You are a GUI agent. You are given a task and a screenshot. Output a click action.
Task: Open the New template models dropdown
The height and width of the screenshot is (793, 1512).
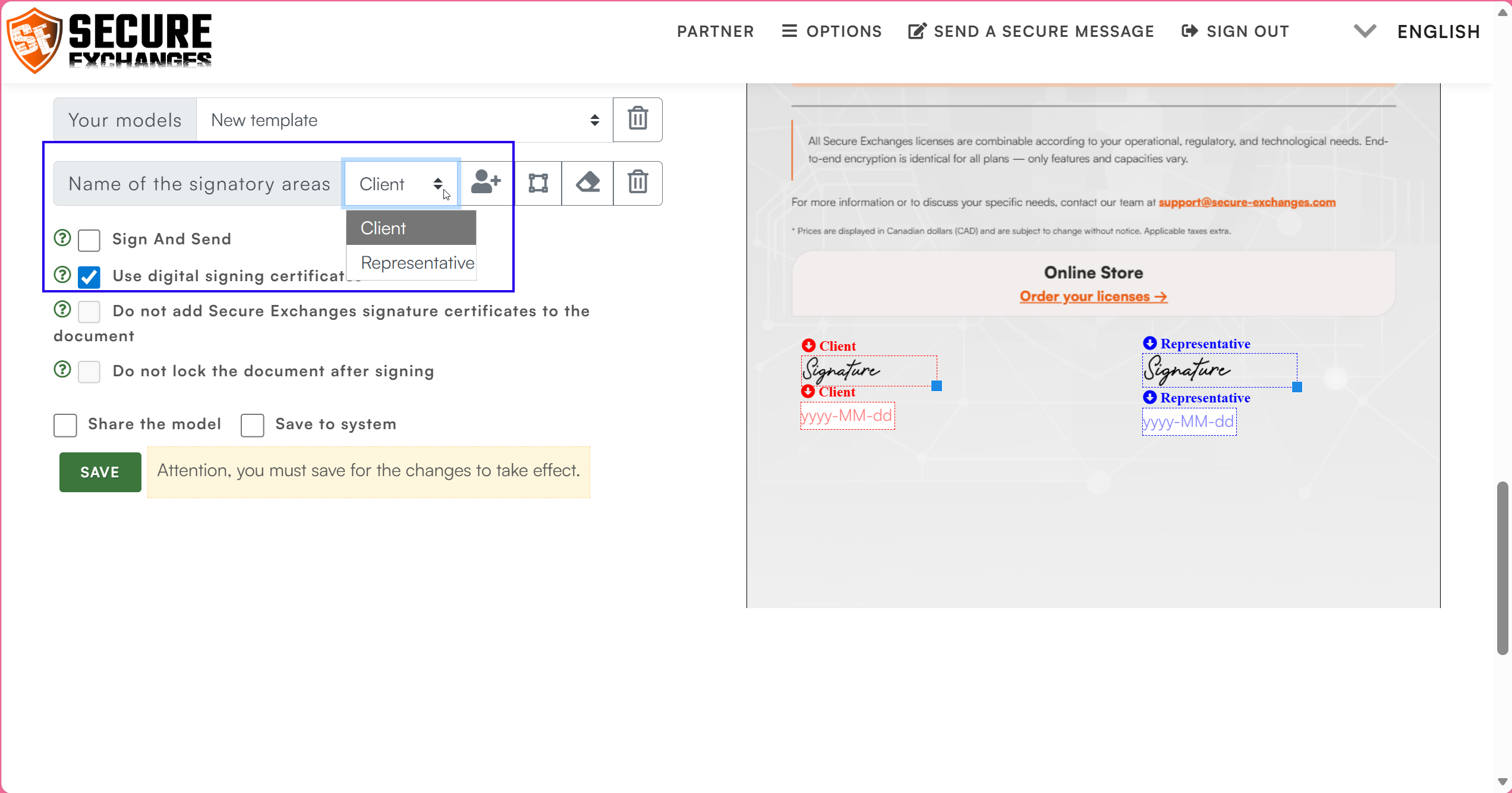(x=404, y=120)
